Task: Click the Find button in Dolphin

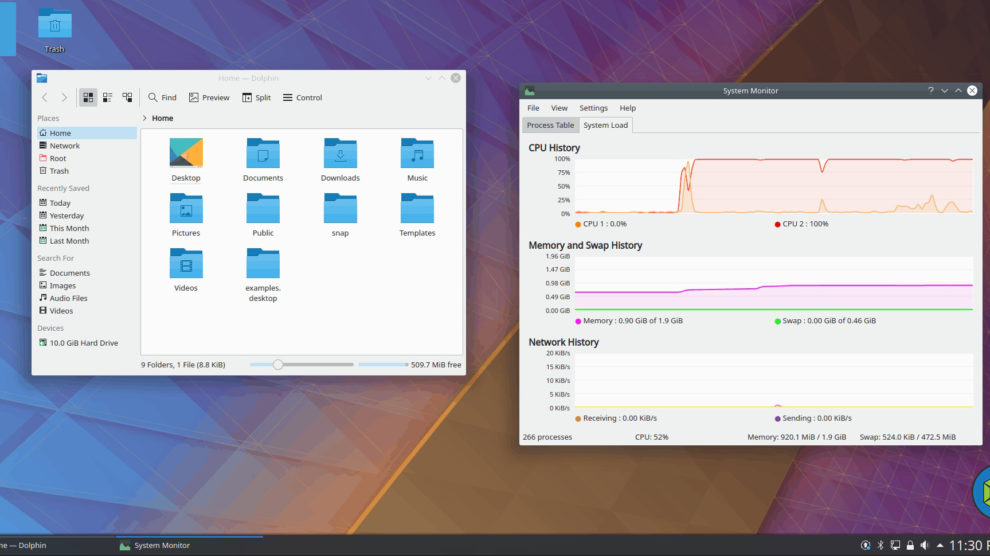Action: click(162, 97)
